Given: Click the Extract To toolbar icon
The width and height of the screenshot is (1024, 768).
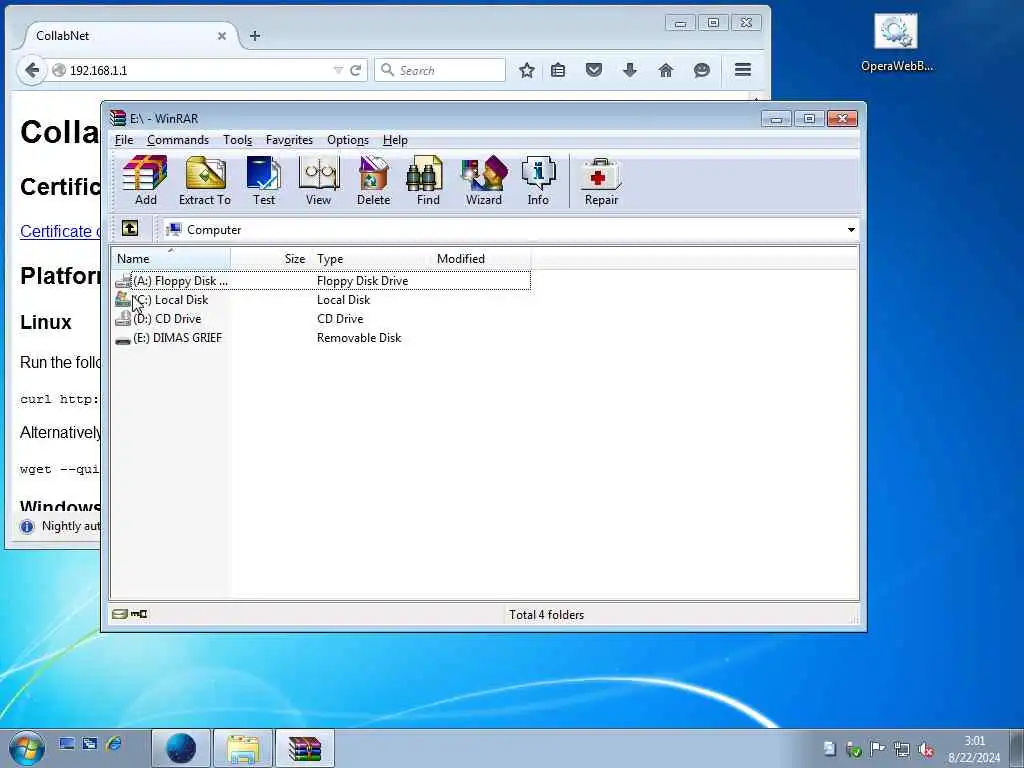Looking at the screenshot, I should coord(205,181).
